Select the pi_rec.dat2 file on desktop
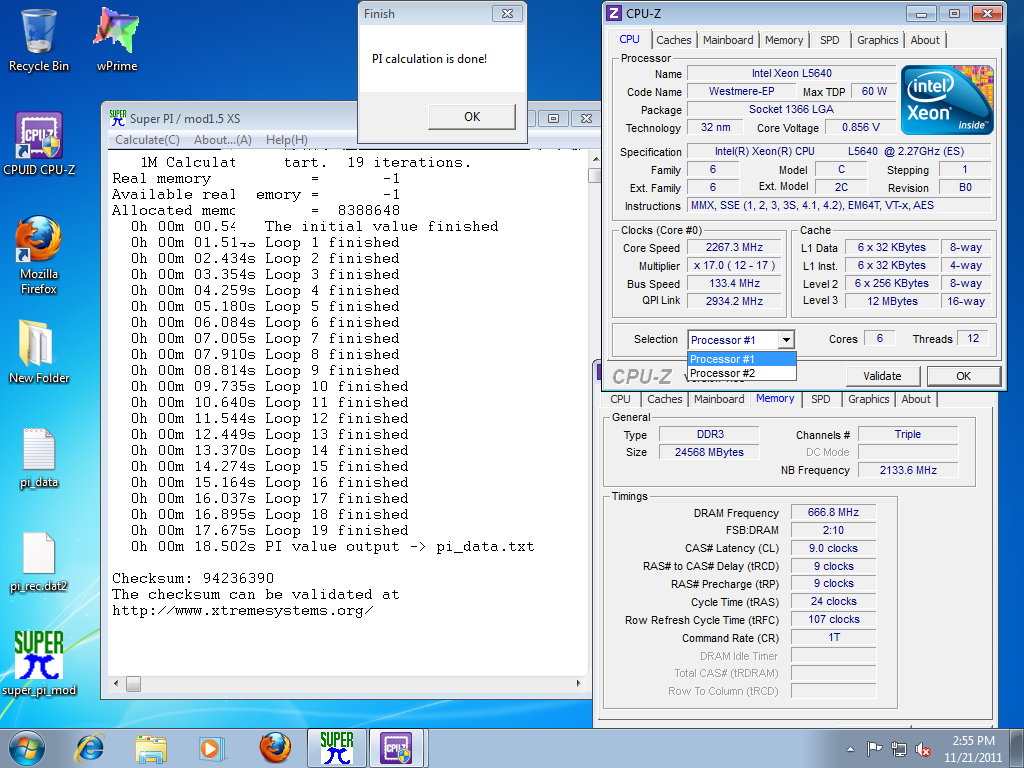This screenshot has height=768, width=1024. point(39,562)
